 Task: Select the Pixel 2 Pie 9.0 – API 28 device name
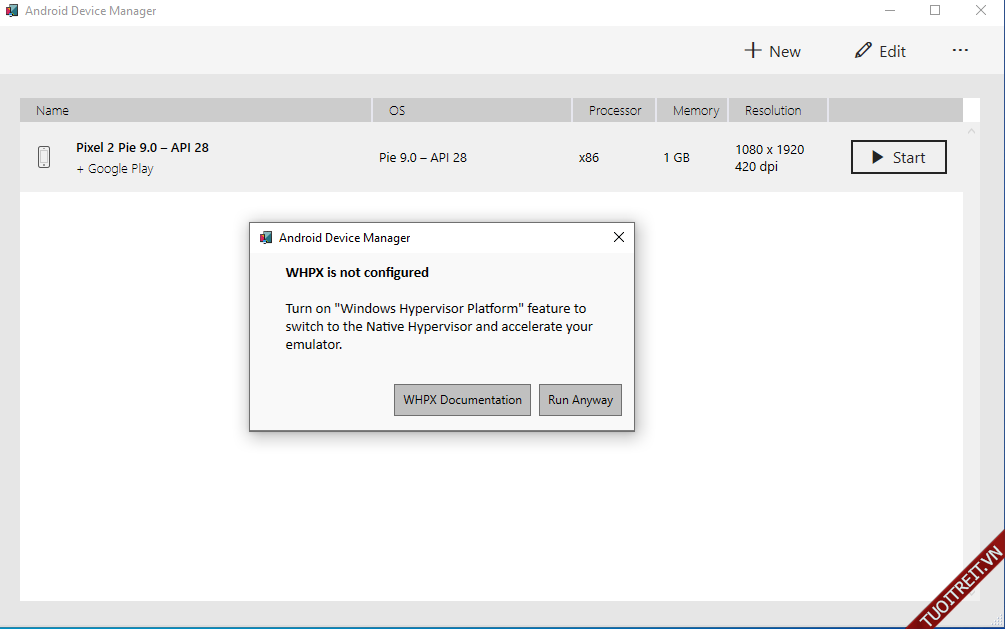[142, 148]
